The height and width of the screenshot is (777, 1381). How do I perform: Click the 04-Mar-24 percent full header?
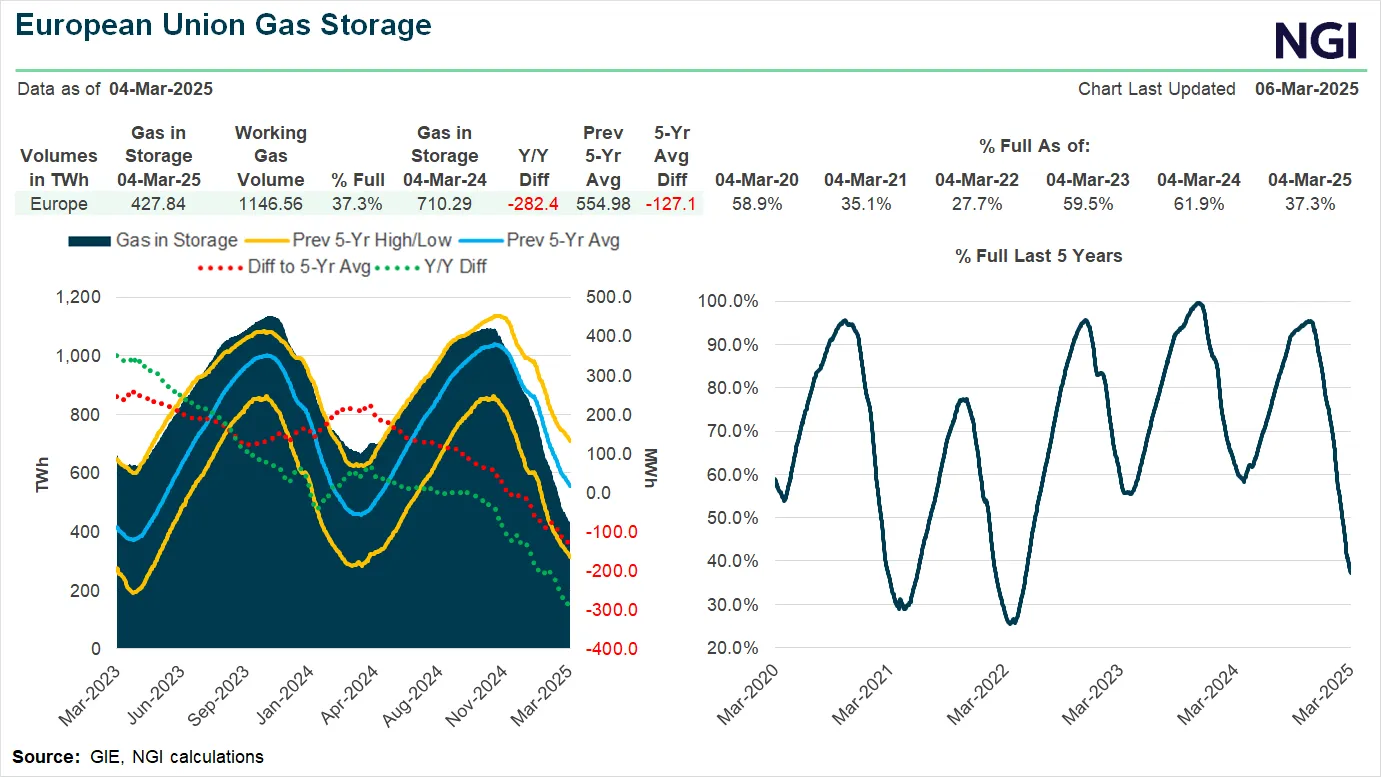click(x=1198, y=180)
